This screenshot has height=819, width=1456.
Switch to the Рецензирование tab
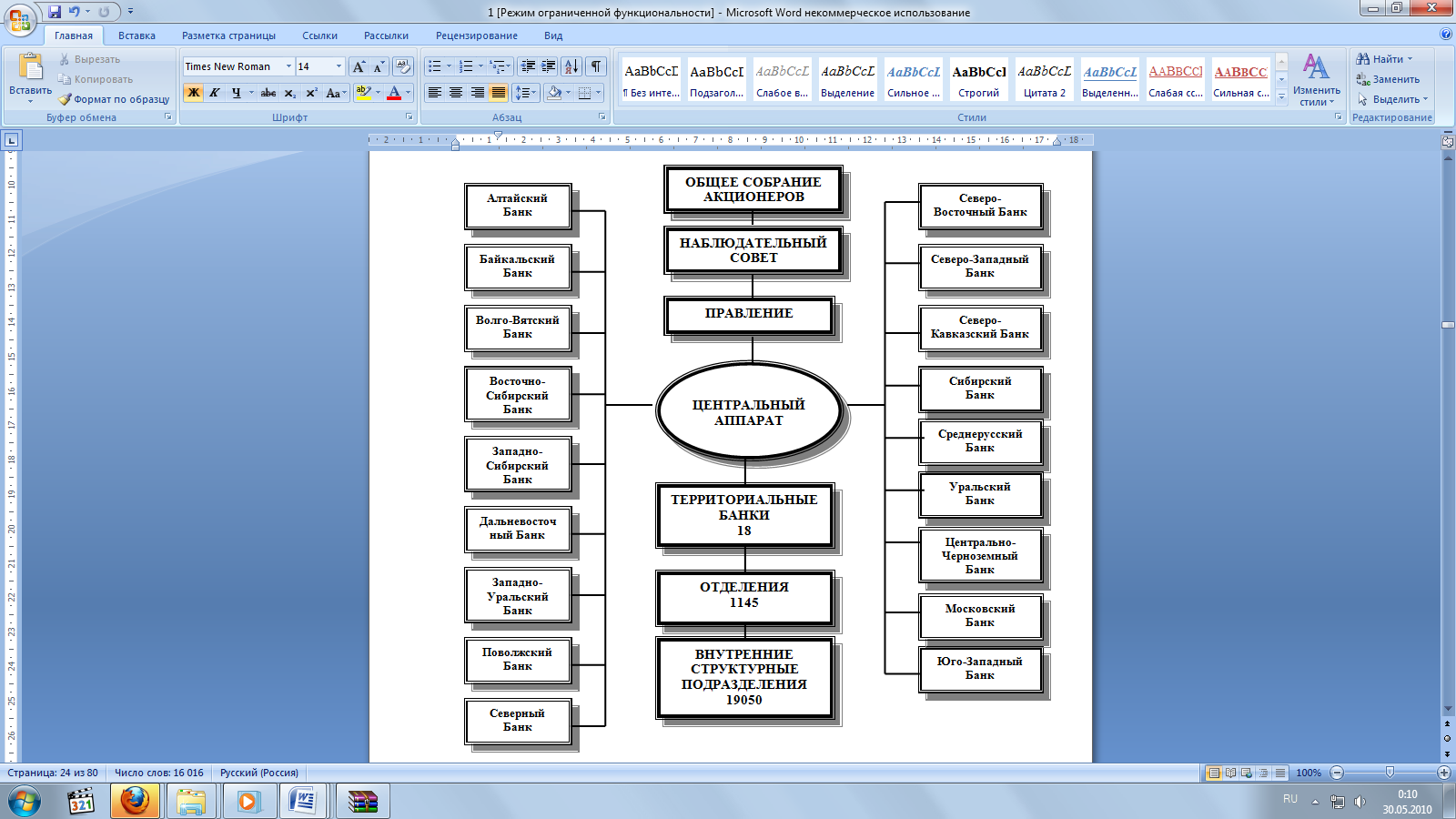click(476, 35)
